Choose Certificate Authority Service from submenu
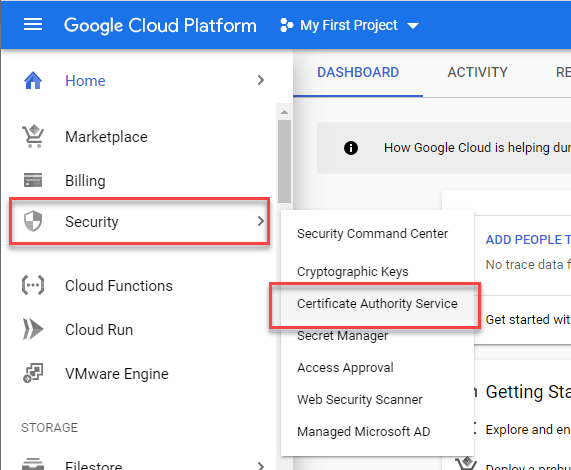This screenshot has height=470, width=571. tap(377, 304)
